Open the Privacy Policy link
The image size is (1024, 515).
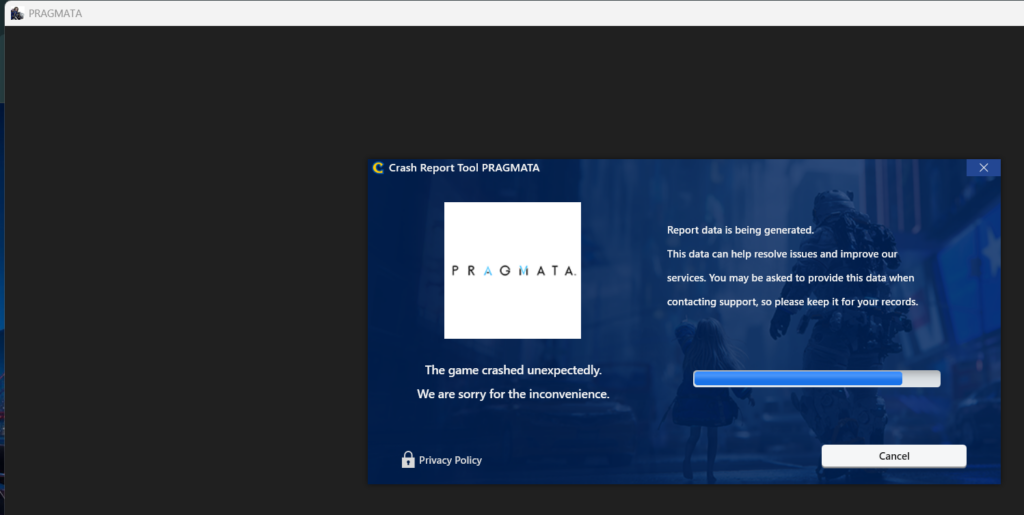coord(450,460)
